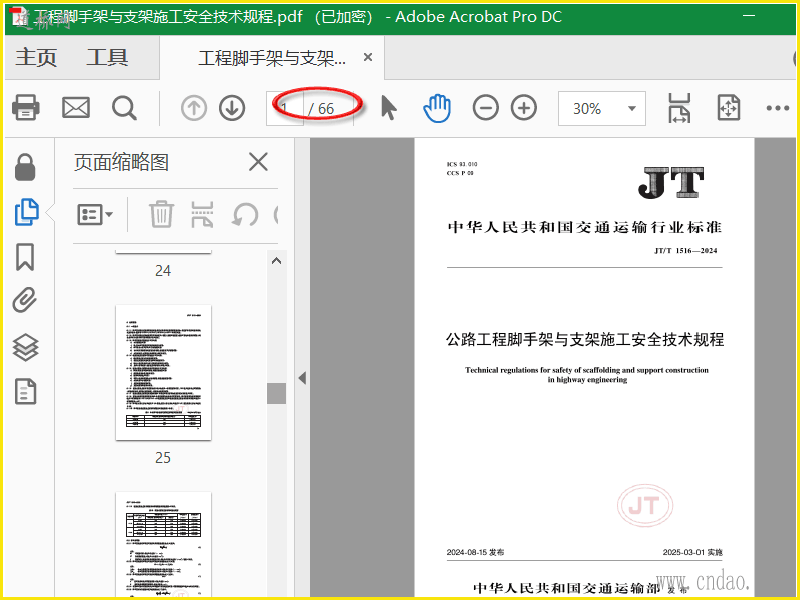Click the 公路工程脚手架与支架施工安全技术规程 title

click(585, 339)
